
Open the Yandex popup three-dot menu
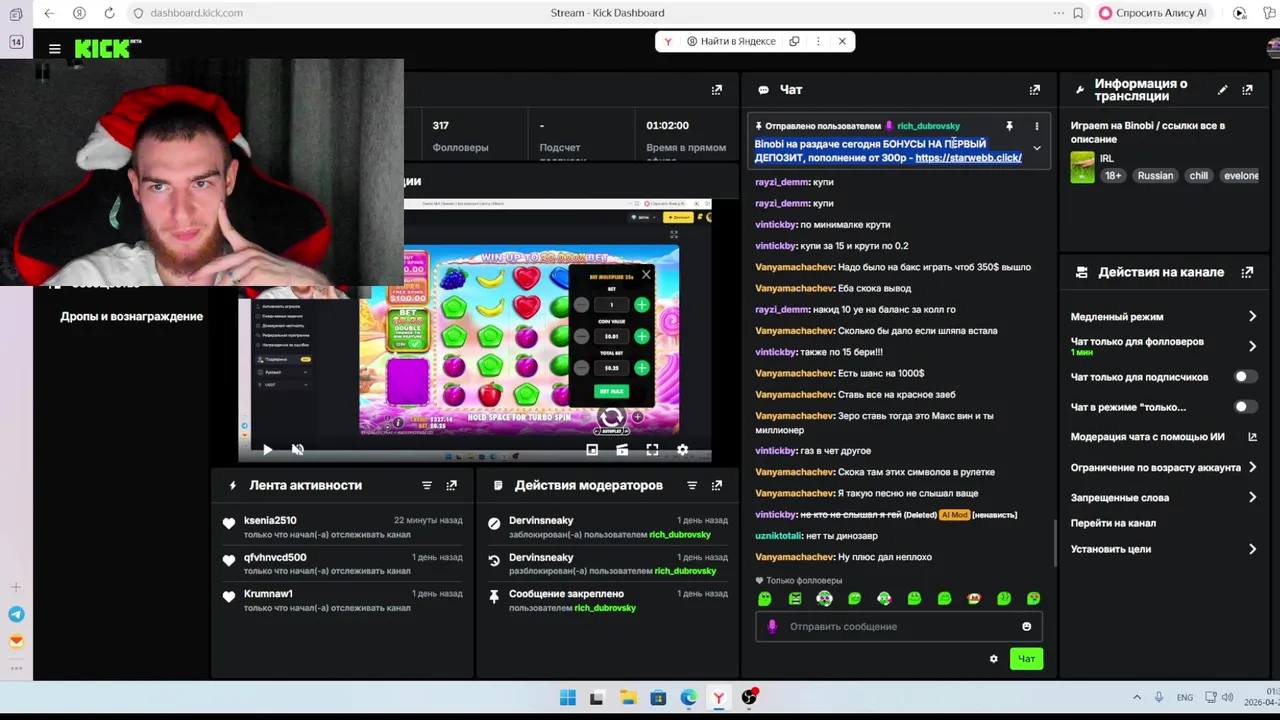pyautogui.click(x=818, y=41)
